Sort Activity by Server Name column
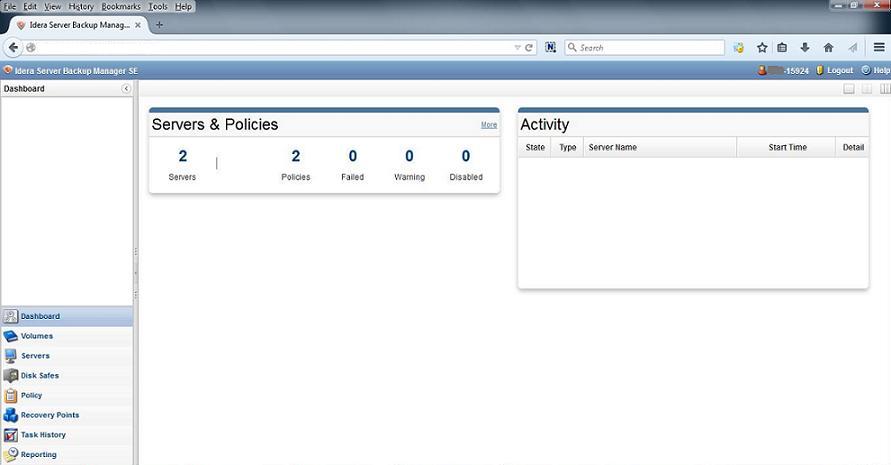Screen dimensions: 891x465 [660, 147]
